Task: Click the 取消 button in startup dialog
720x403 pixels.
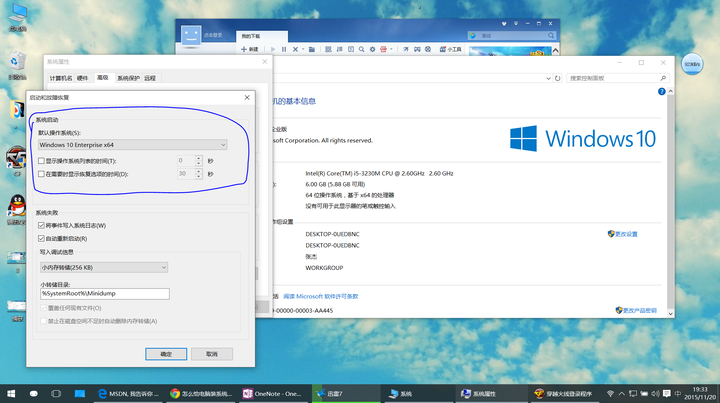Action: pyautogui.click(x=212, y=354)
